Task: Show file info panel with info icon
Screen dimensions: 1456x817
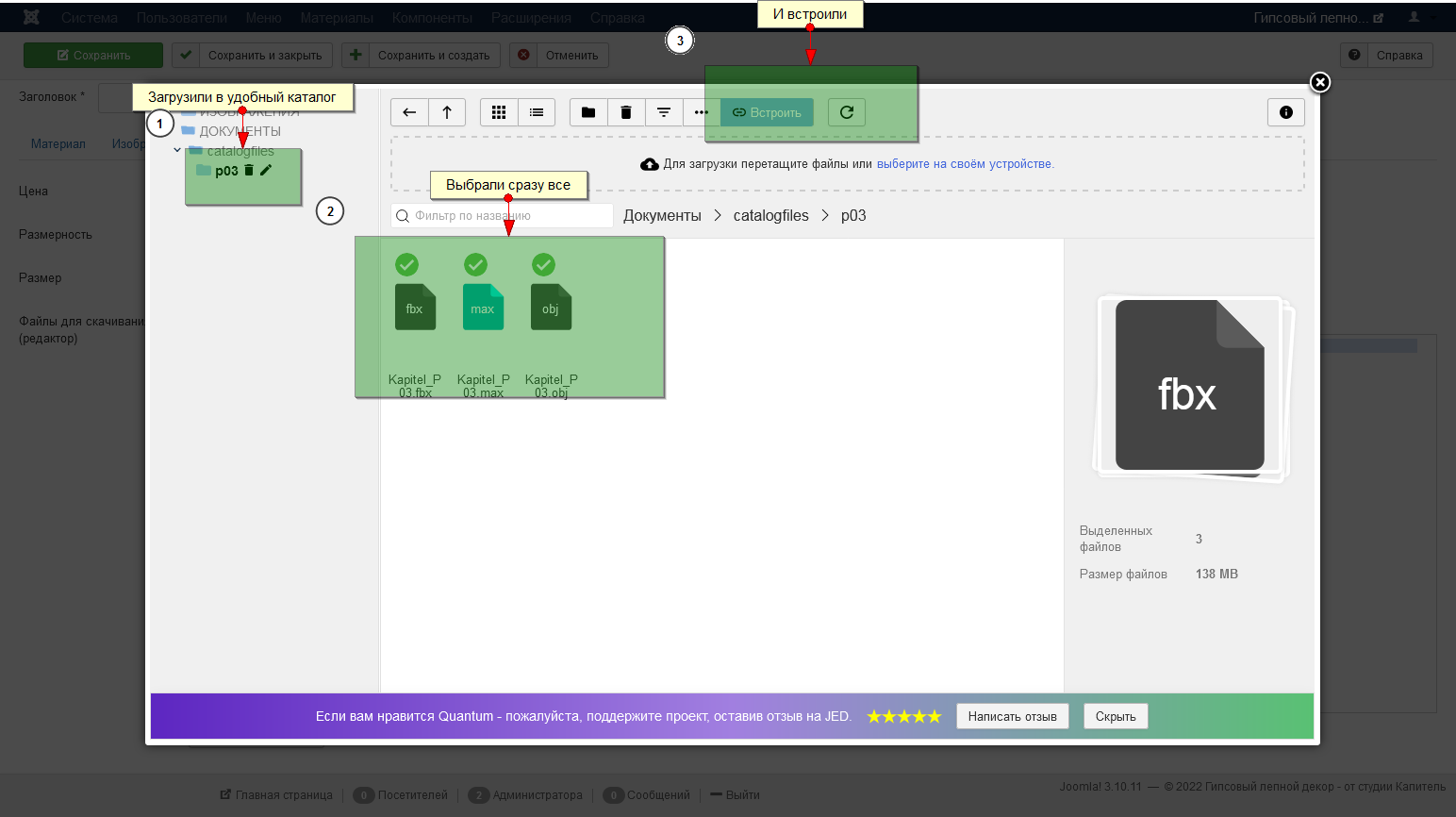Action: pos(1286,112)
